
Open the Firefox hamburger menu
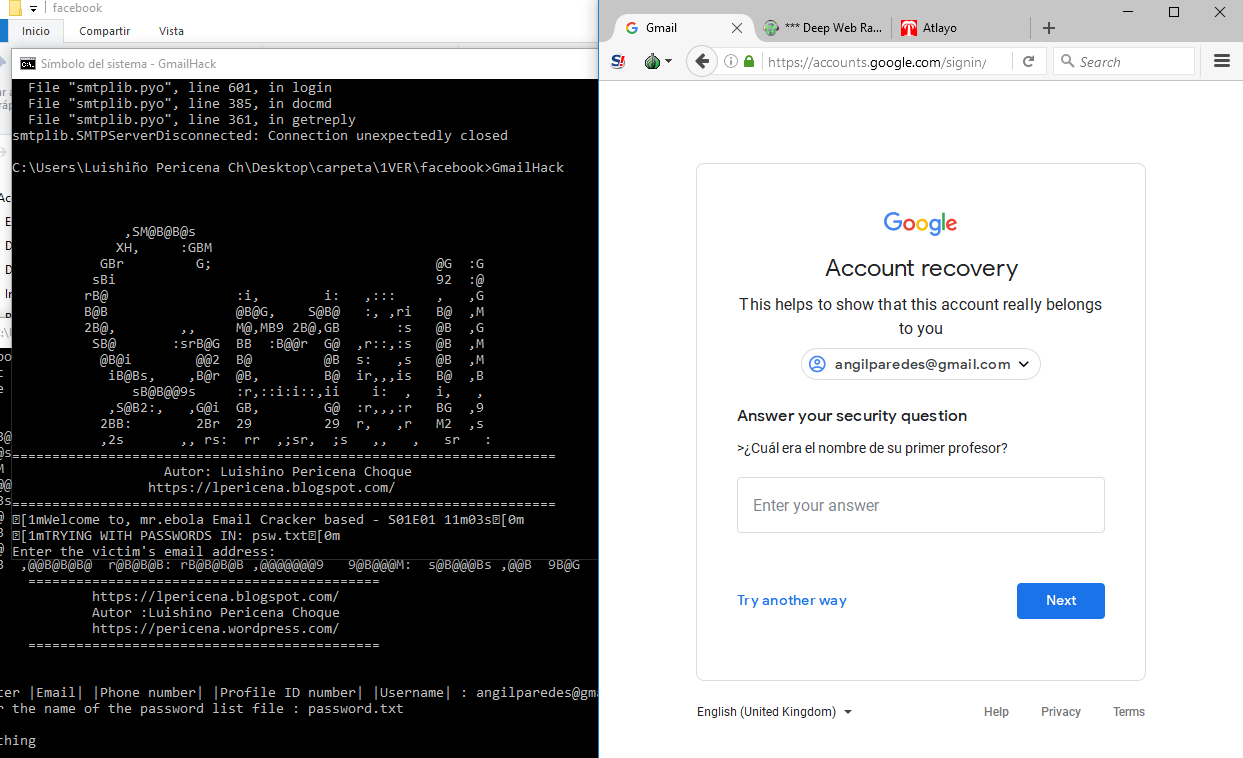1222,60
